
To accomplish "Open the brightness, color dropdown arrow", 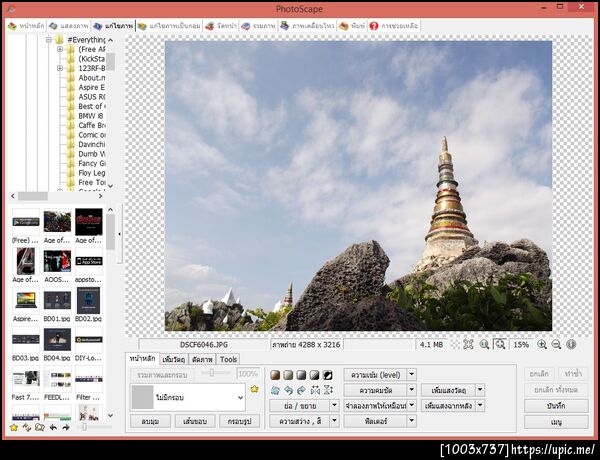I will click(x=334, y=421).
